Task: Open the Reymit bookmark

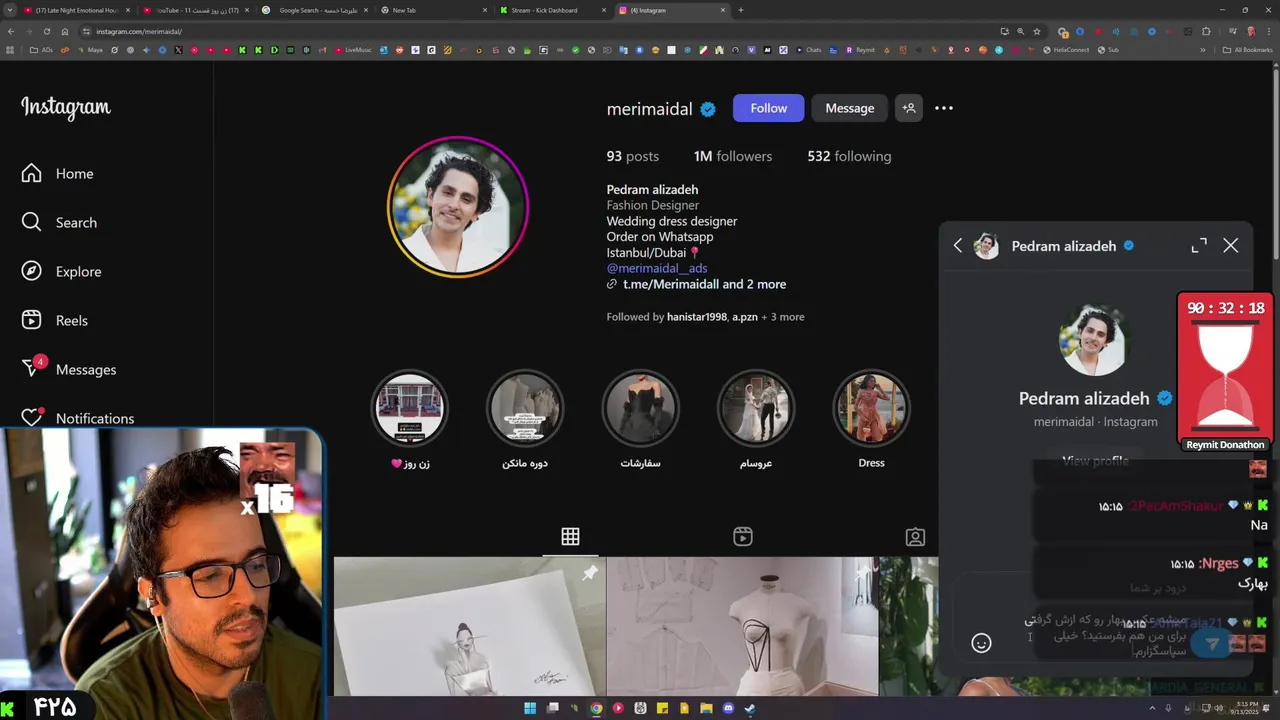Action: coord(860,49)
